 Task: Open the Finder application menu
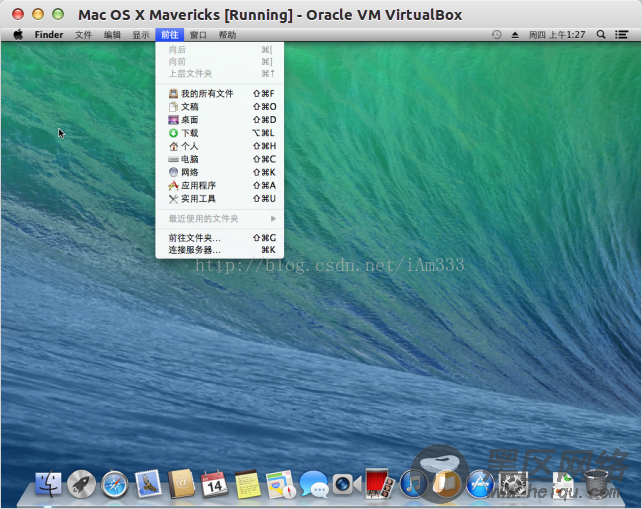point(49,35)
